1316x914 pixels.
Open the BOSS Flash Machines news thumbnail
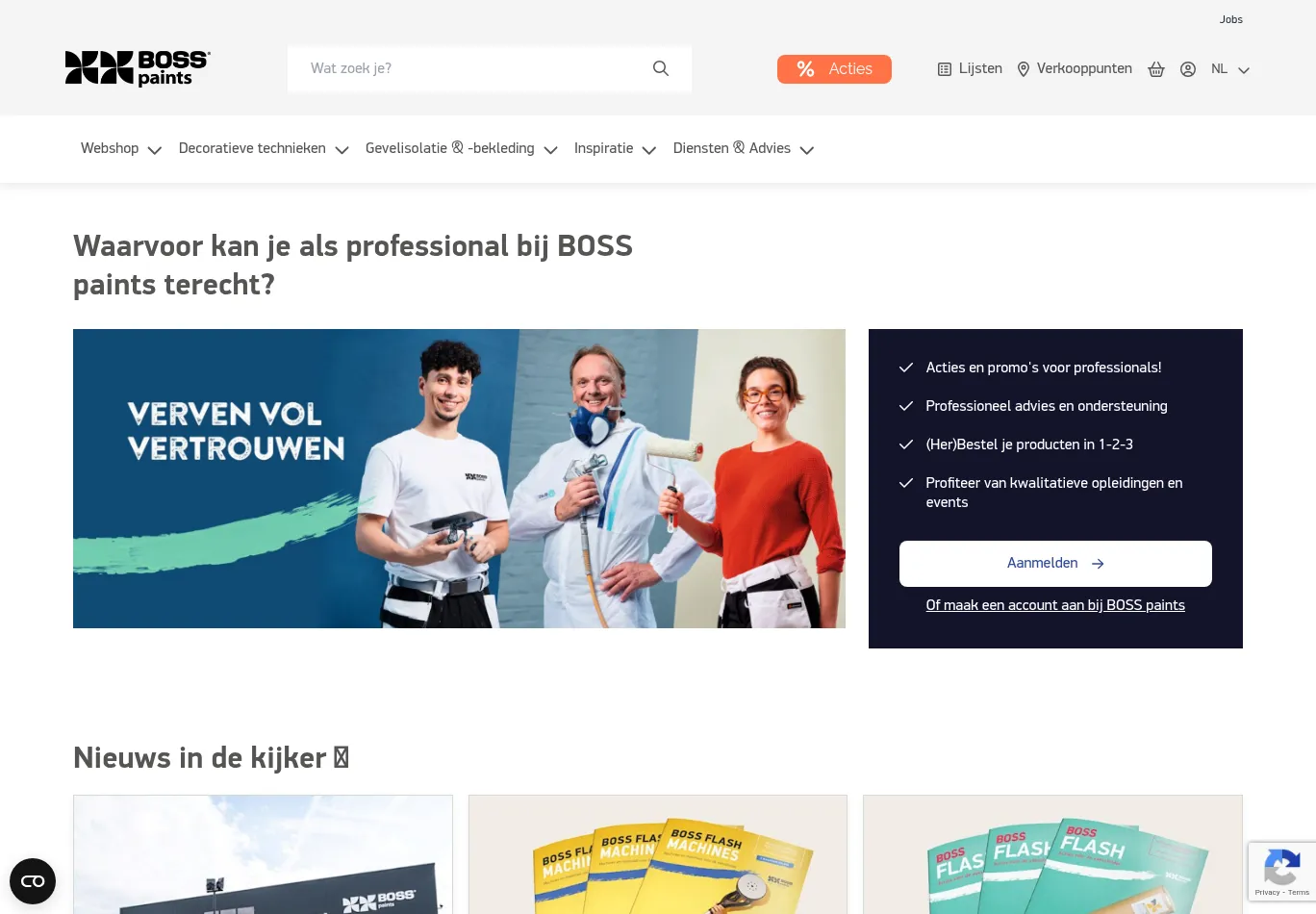(658, 854)
